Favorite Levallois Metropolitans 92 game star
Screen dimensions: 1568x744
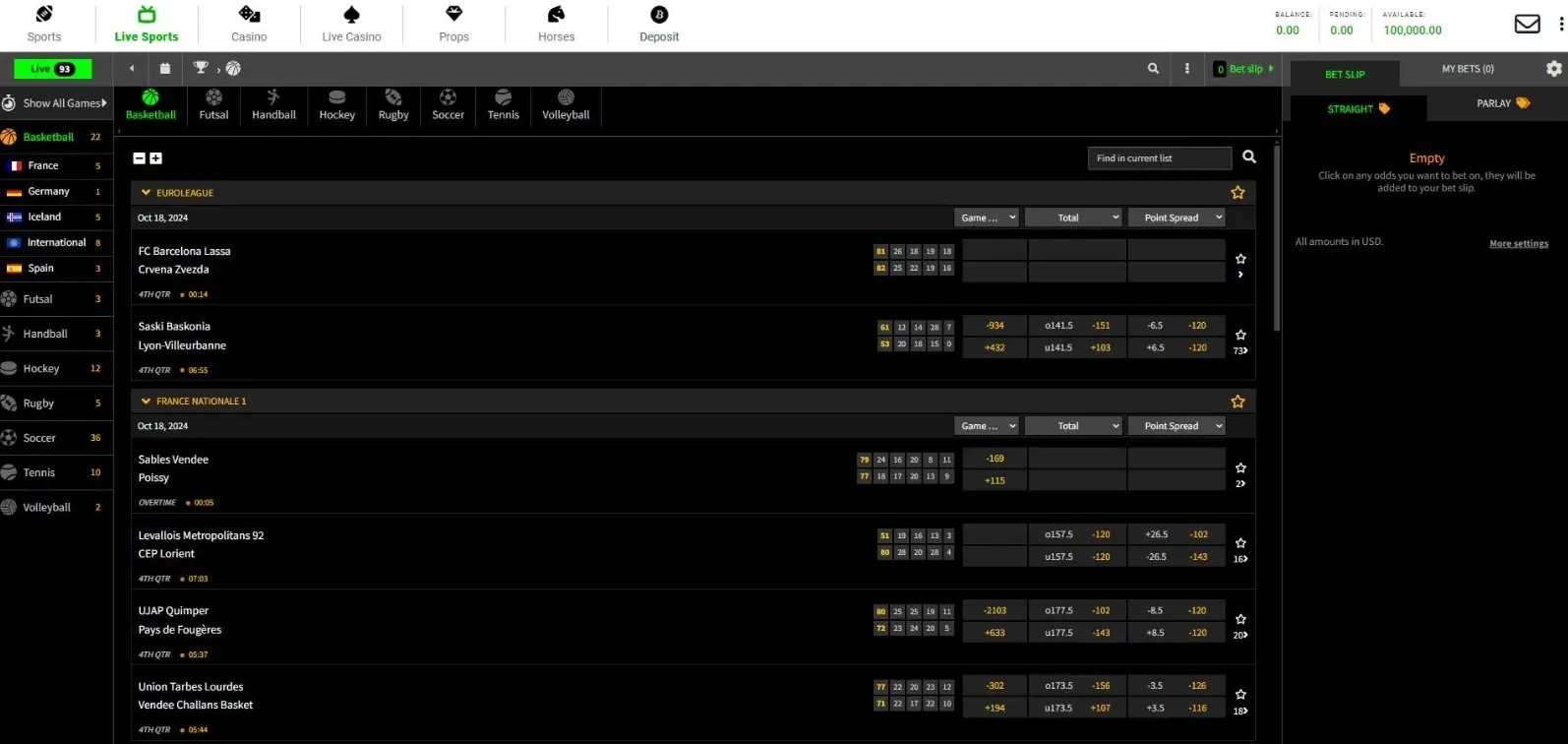click(1240, 543)
